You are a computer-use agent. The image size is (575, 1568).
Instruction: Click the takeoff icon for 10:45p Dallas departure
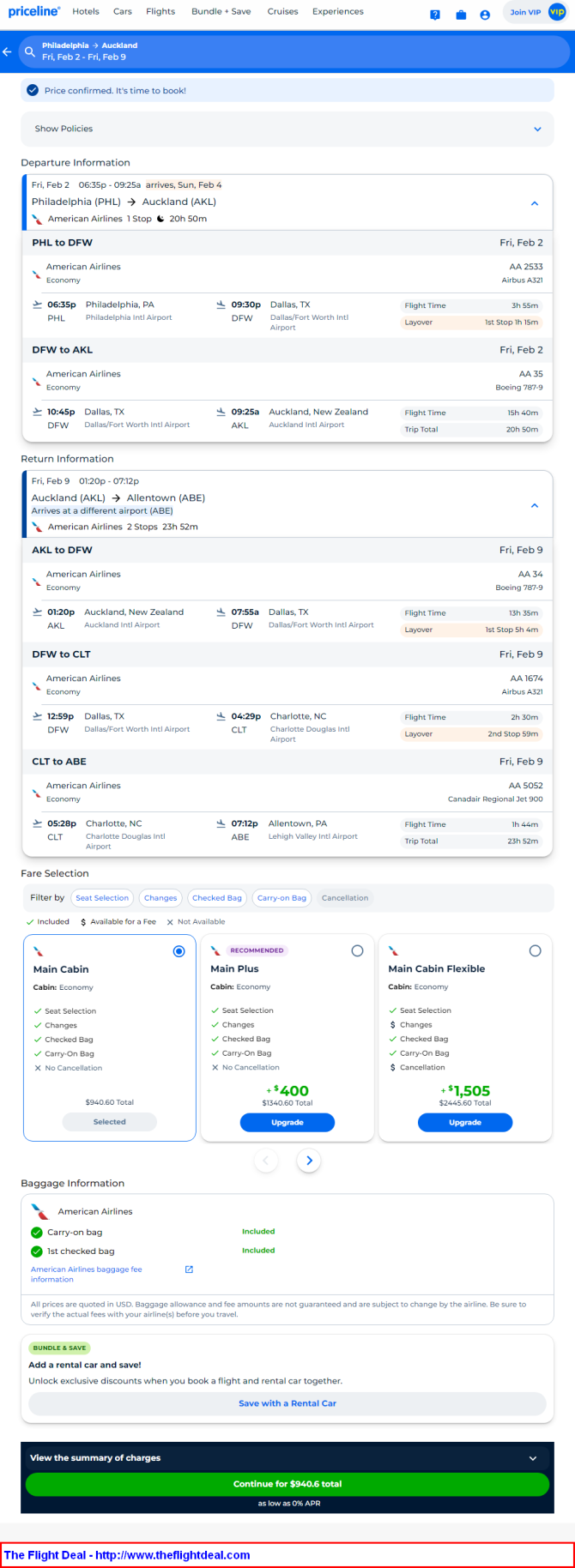click(37, 412)
